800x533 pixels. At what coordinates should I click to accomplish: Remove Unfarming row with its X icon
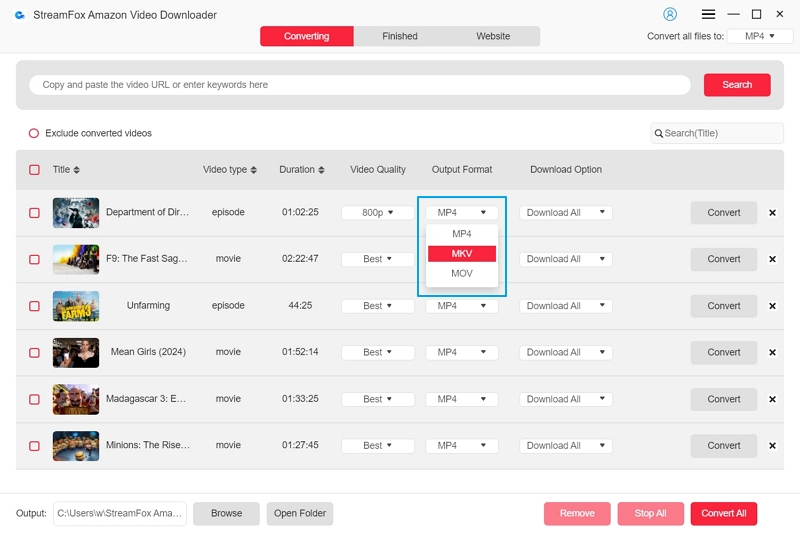(x=772, y=306)
